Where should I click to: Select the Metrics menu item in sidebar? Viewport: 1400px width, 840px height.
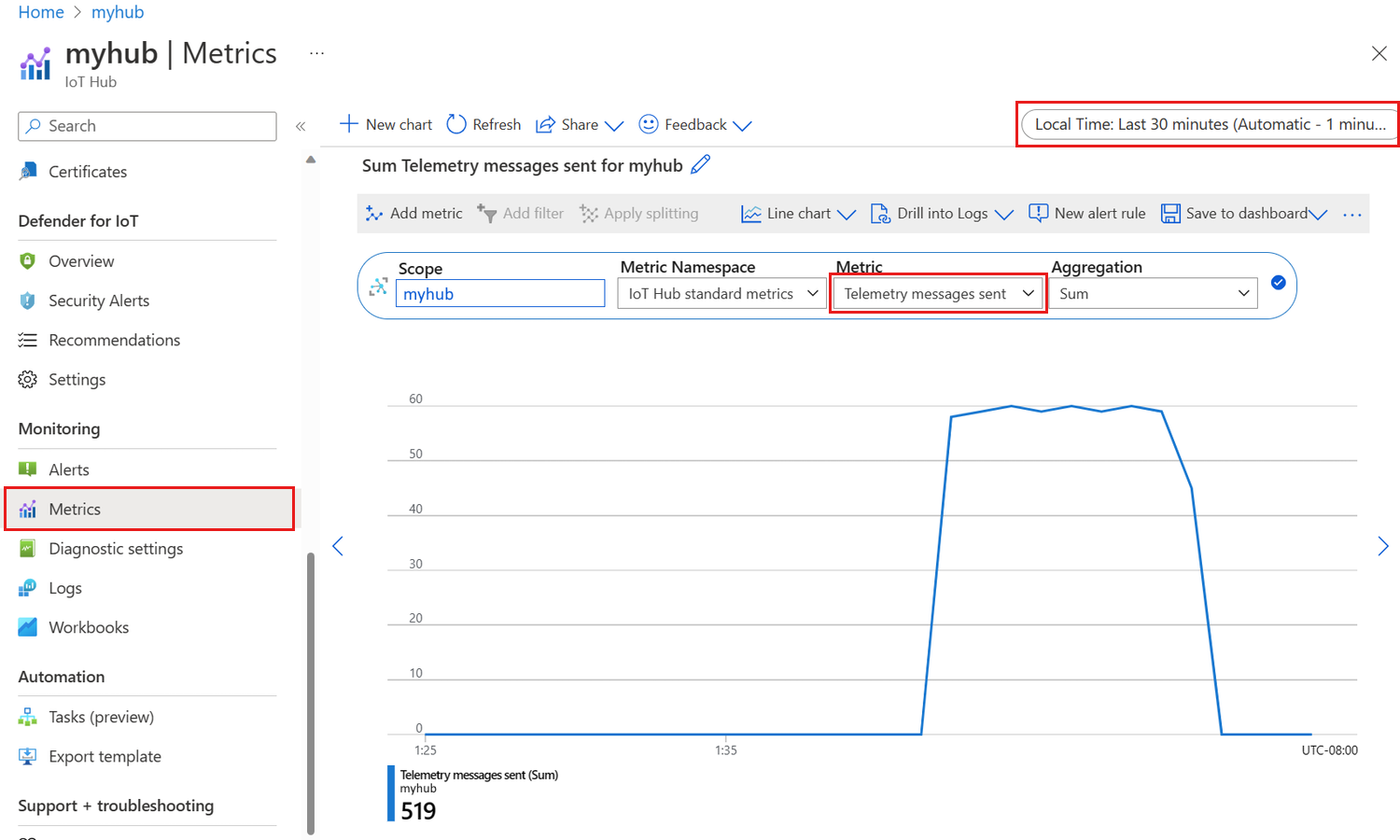(x=75, y=509)
